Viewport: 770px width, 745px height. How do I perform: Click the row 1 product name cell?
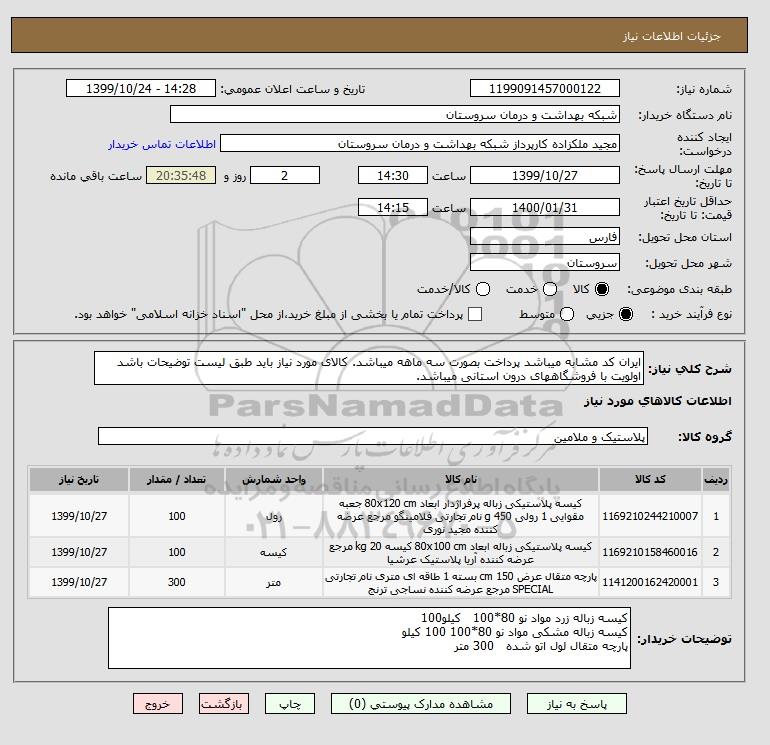(461, 516)
